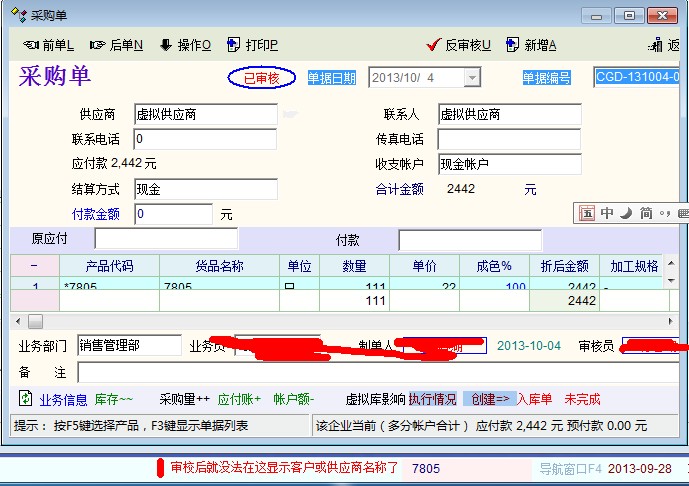Click the 备注 remarks input field
The height and width of the screenshot is (486, 689).
(x=380, y=372)
